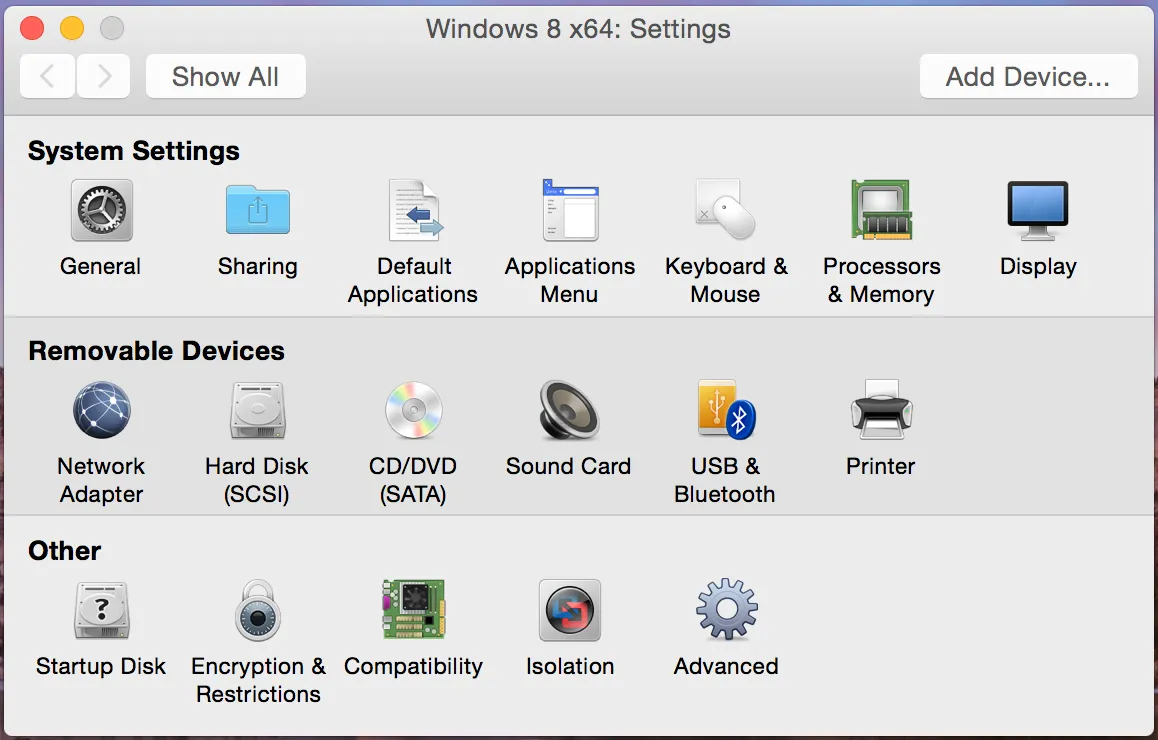Open the Display settings
The width and height of the screenshot is (1158, 740).
pos(1038,210)
